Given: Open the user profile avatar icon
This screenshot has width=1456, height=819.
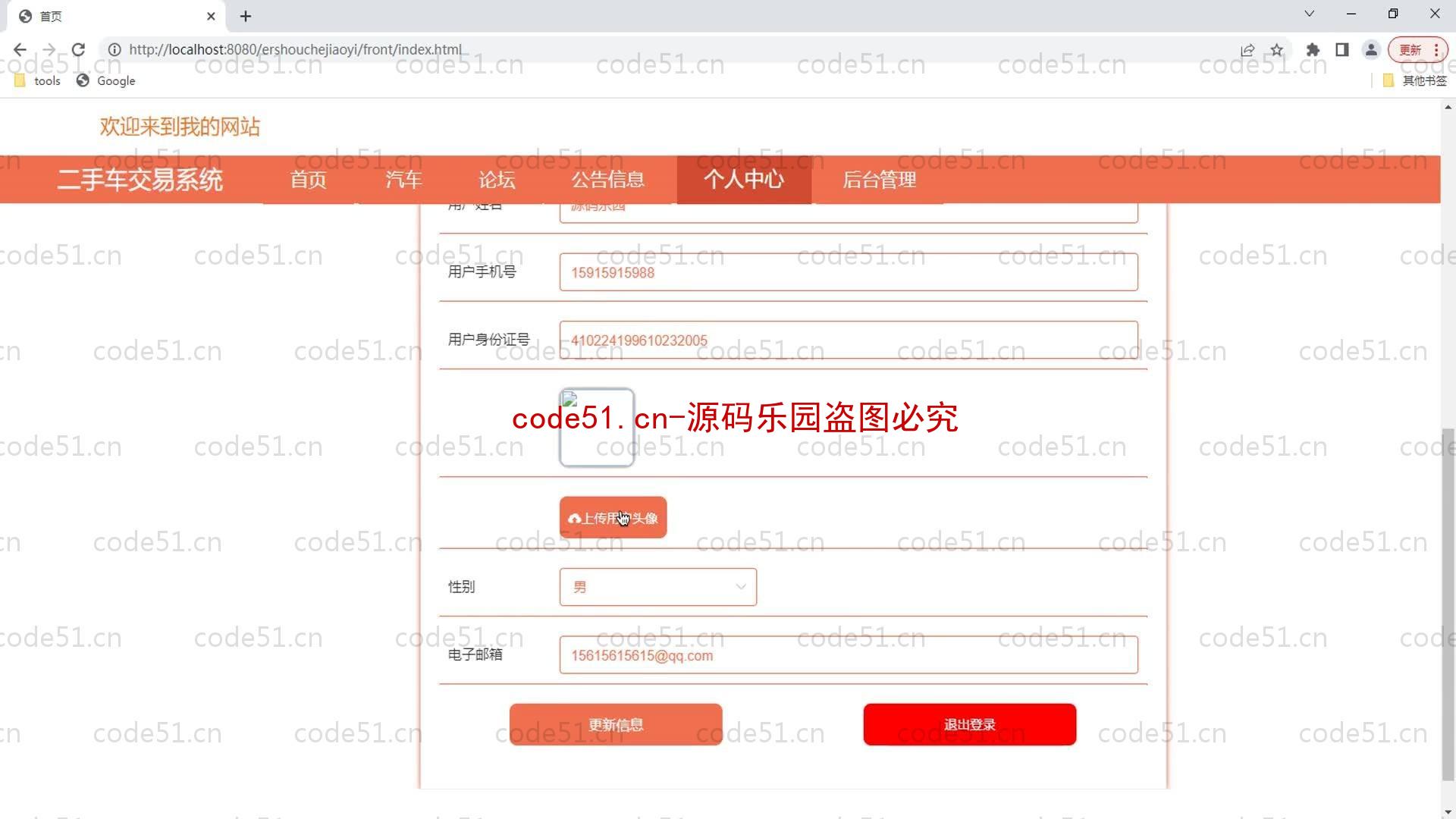Looking at the screenshot, I should (1371, 50).
